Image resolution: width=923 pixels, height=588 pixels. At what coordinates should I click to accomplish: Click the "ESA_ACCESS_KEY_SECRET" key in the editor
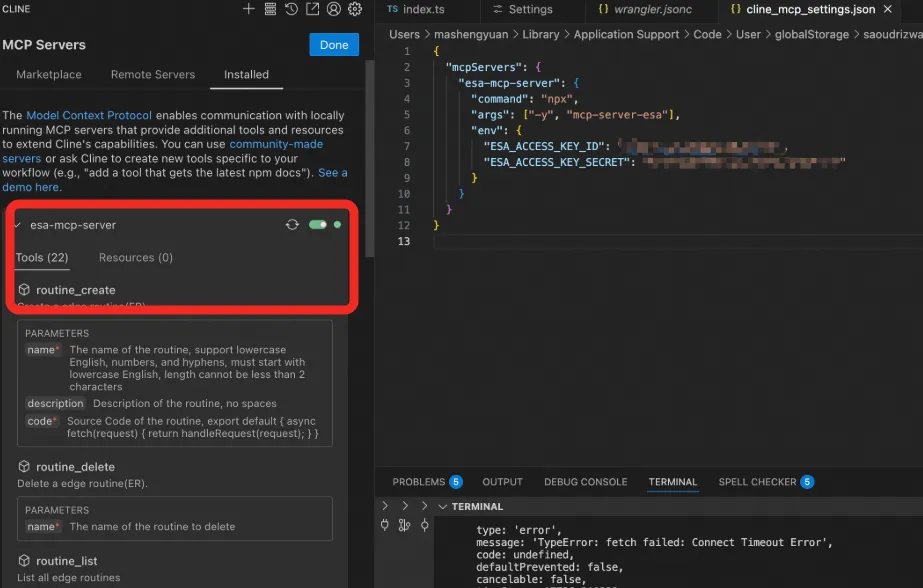click(x=556, y=162)
